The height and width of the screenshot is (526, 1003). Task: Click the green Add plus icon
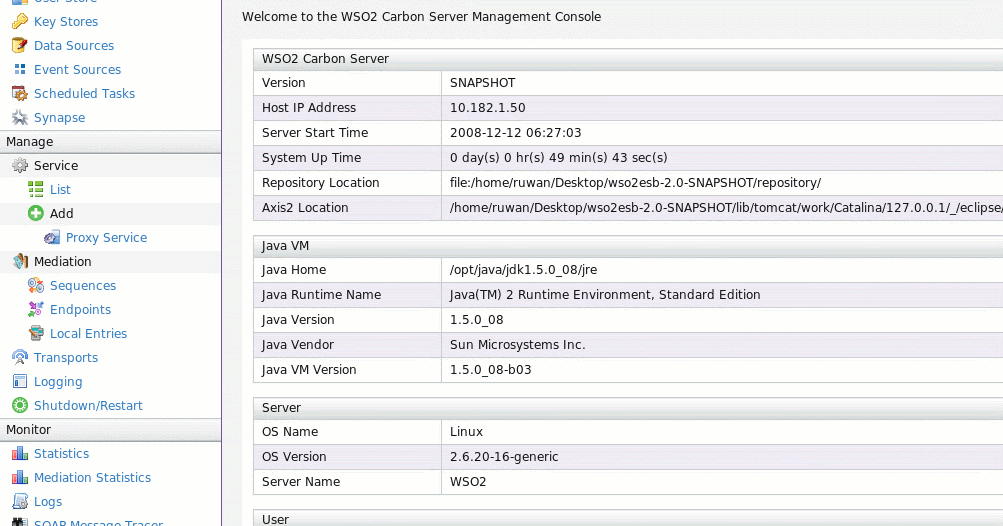pos(36,214)
